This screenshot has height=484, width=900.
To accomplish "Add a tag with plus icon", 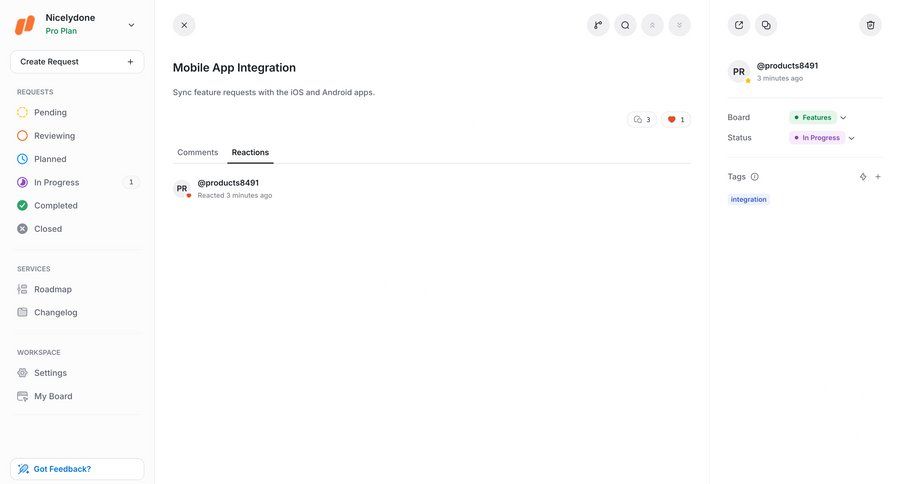I will click(x=878, y=177).
